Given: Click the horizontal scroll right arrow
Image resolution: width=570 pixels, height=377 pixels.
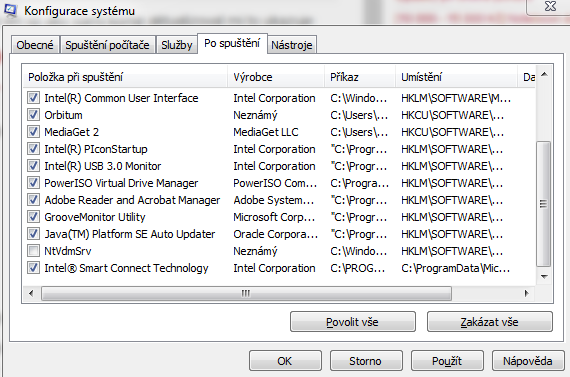Looking at the screenshot, I should pyautogui.click(x=526, y=293).
